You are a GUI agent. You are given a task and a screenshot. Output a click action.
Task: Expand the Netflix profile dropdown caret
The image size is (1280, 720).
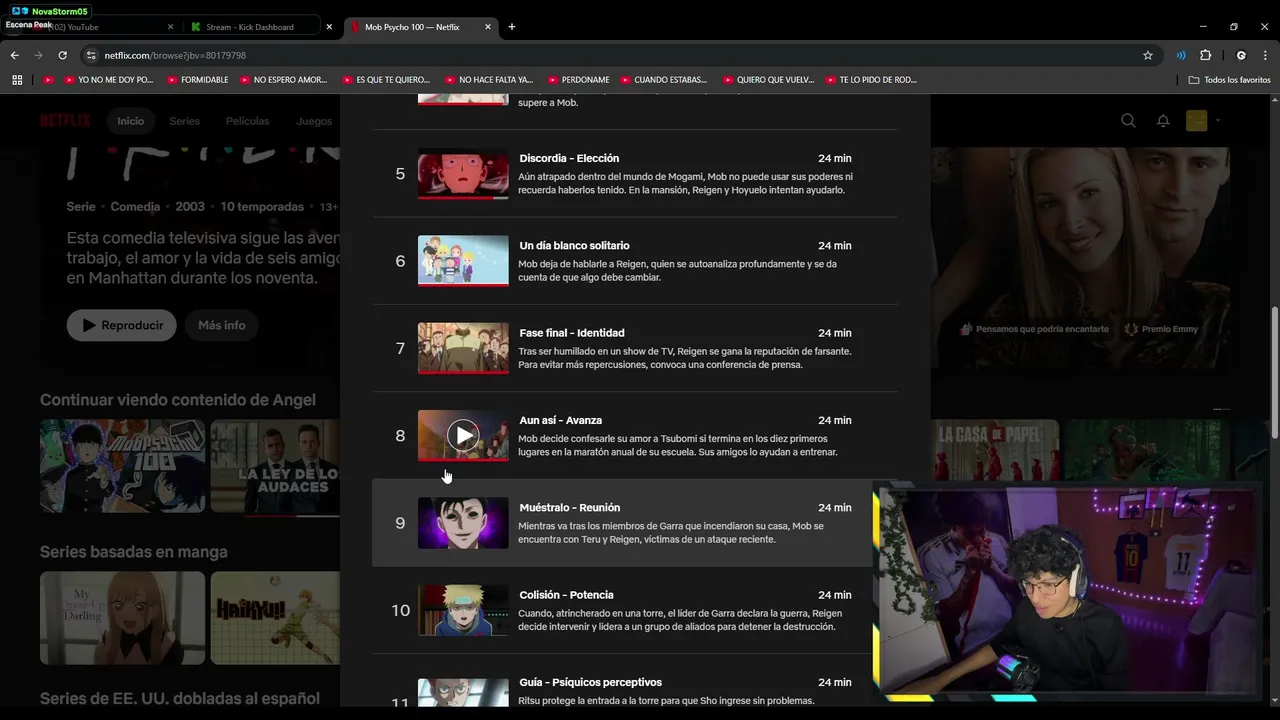pos(1218,121)
